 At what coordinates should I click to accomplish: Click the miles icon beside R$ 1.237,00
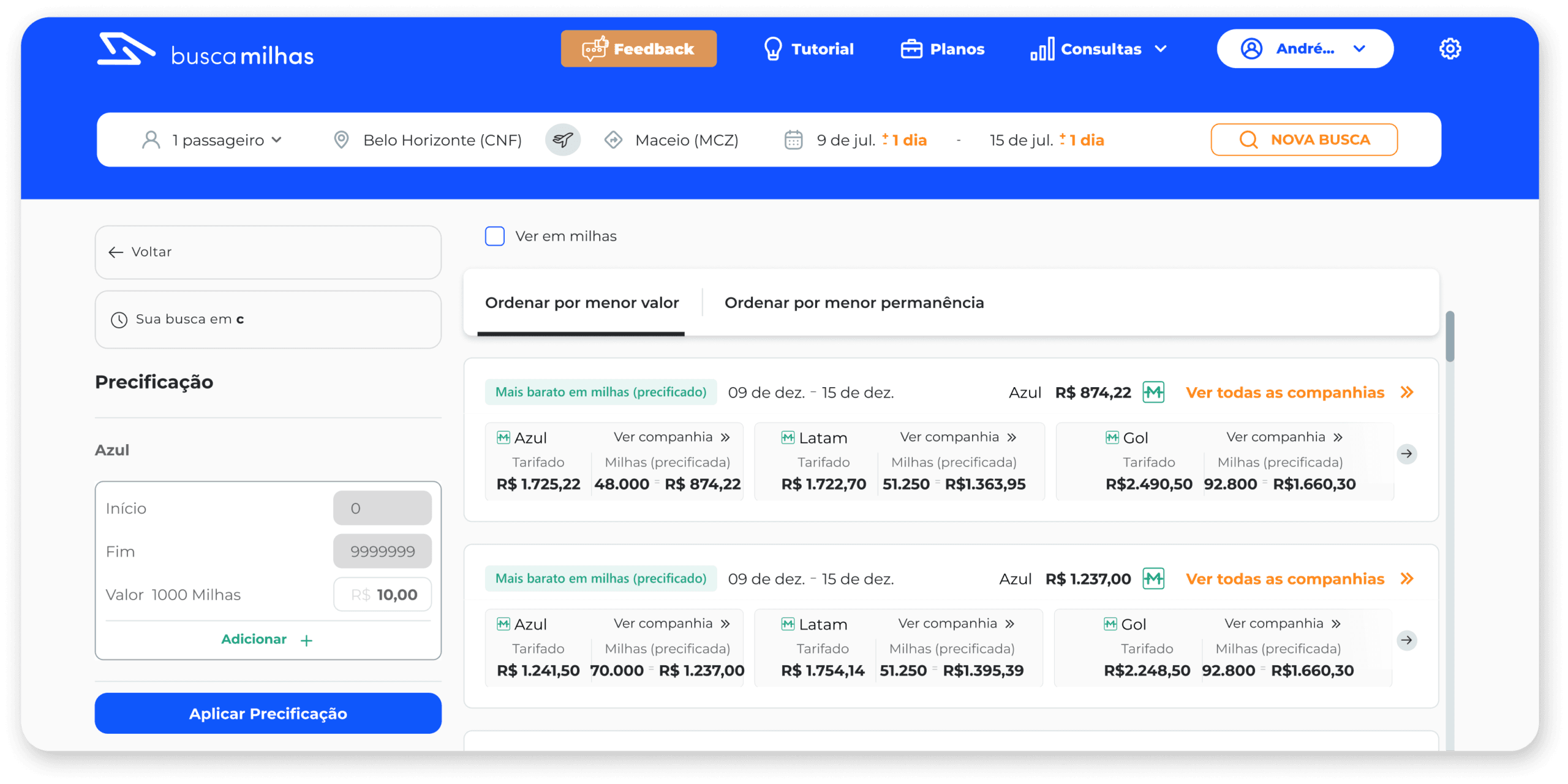pyautogui.click(x=1153, y=579)
